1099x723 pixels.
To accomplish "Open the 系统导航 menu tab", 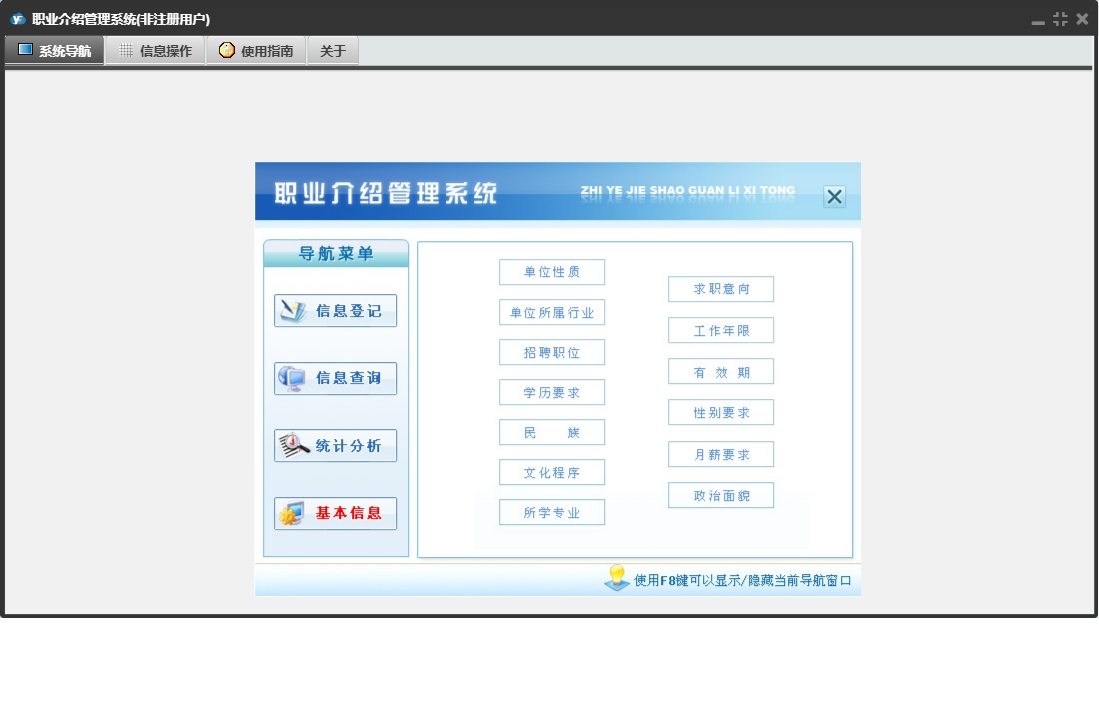I will [55, 50].
